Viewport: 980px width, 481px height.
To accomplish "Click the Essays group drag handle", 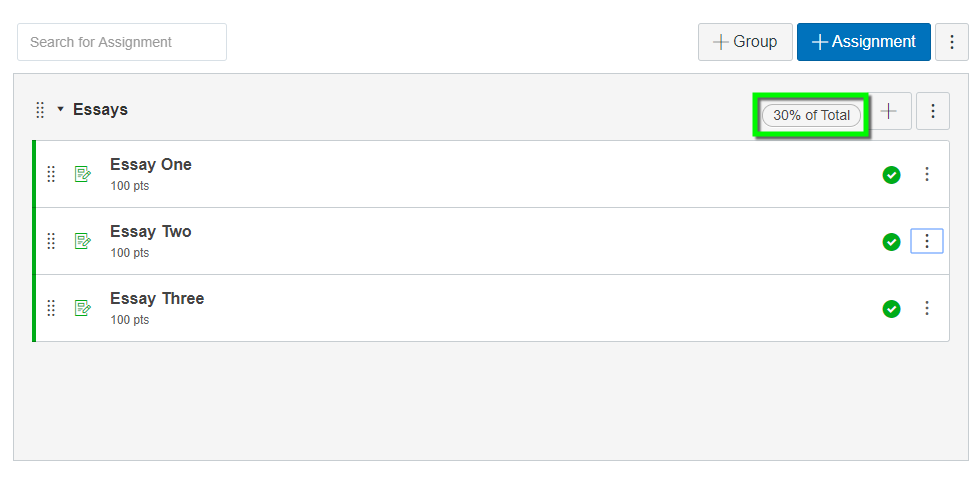I will 40,110.
